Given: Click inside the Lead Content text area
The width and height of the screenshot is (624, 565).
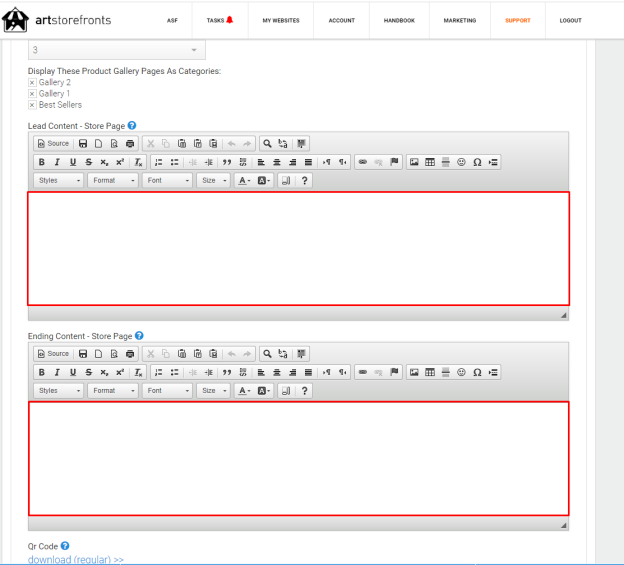Looking at the screenshot, I should (x=298, y=249).
